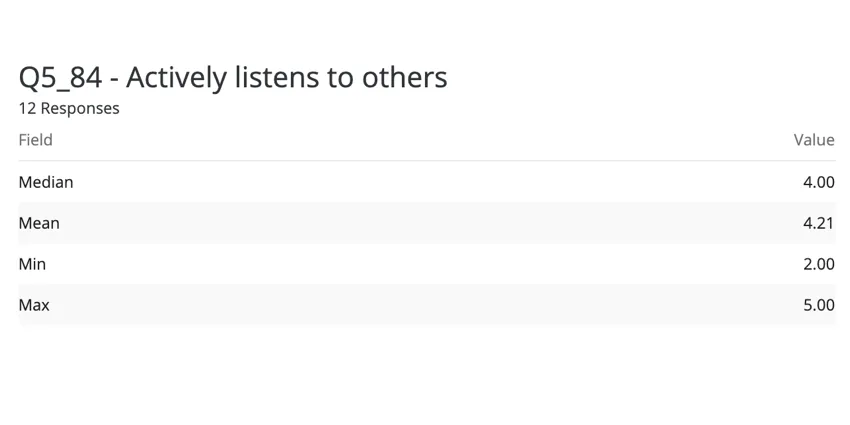Click the Min row label
The height and width of the screenshot is (425, 850).
pyautogui.click(x=32, y=264)
